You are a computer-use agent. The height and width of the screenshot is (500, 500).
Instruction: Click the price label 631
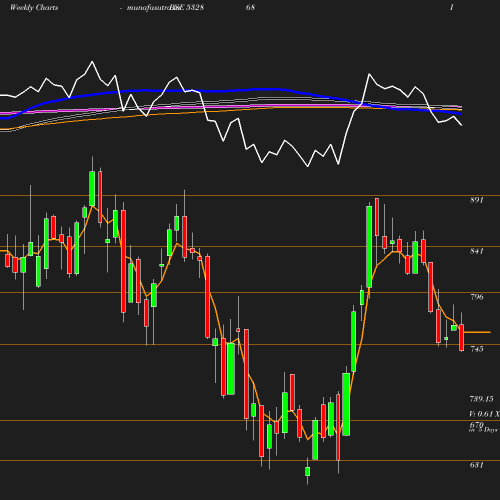(476, 465)
